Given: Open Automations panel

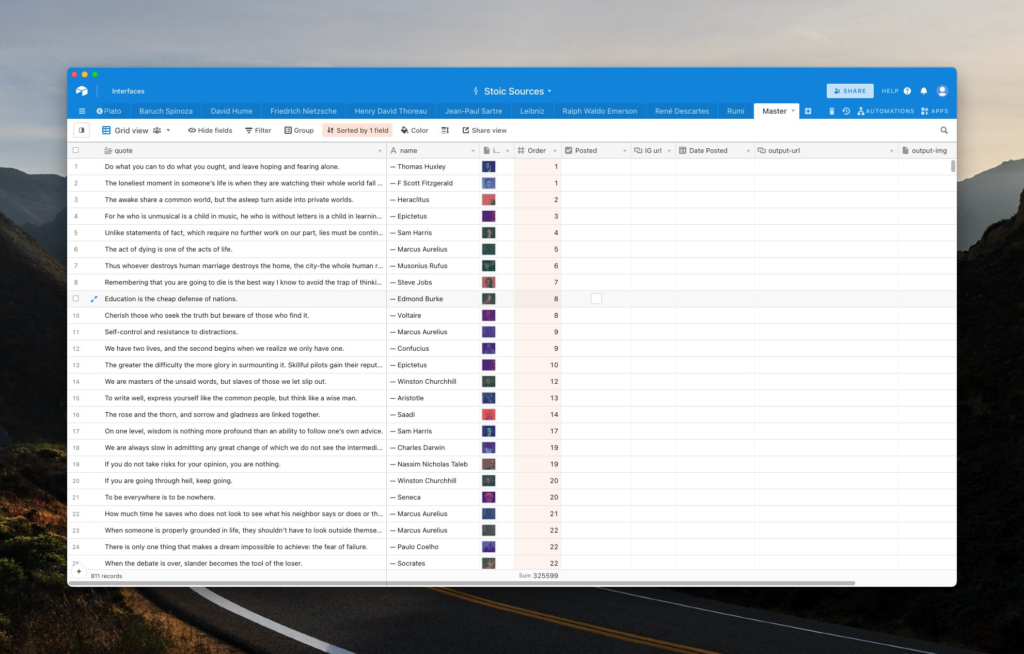Looking at the screenshot, I should [886, 111].
